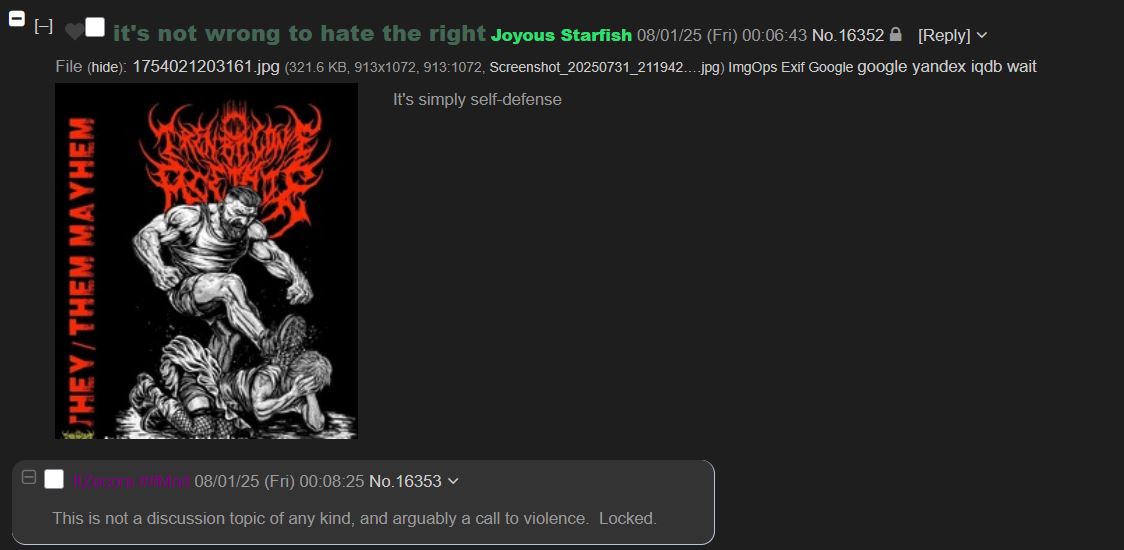Tick the checkbox for post No.16352

point(95,27)
